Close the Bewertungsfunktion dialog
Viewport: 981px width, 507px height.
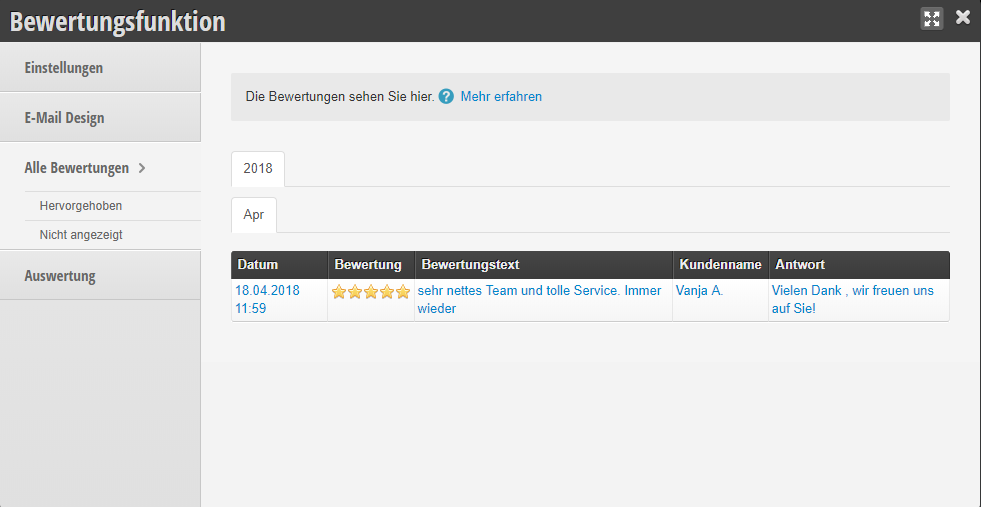click(x=963, y=18)
